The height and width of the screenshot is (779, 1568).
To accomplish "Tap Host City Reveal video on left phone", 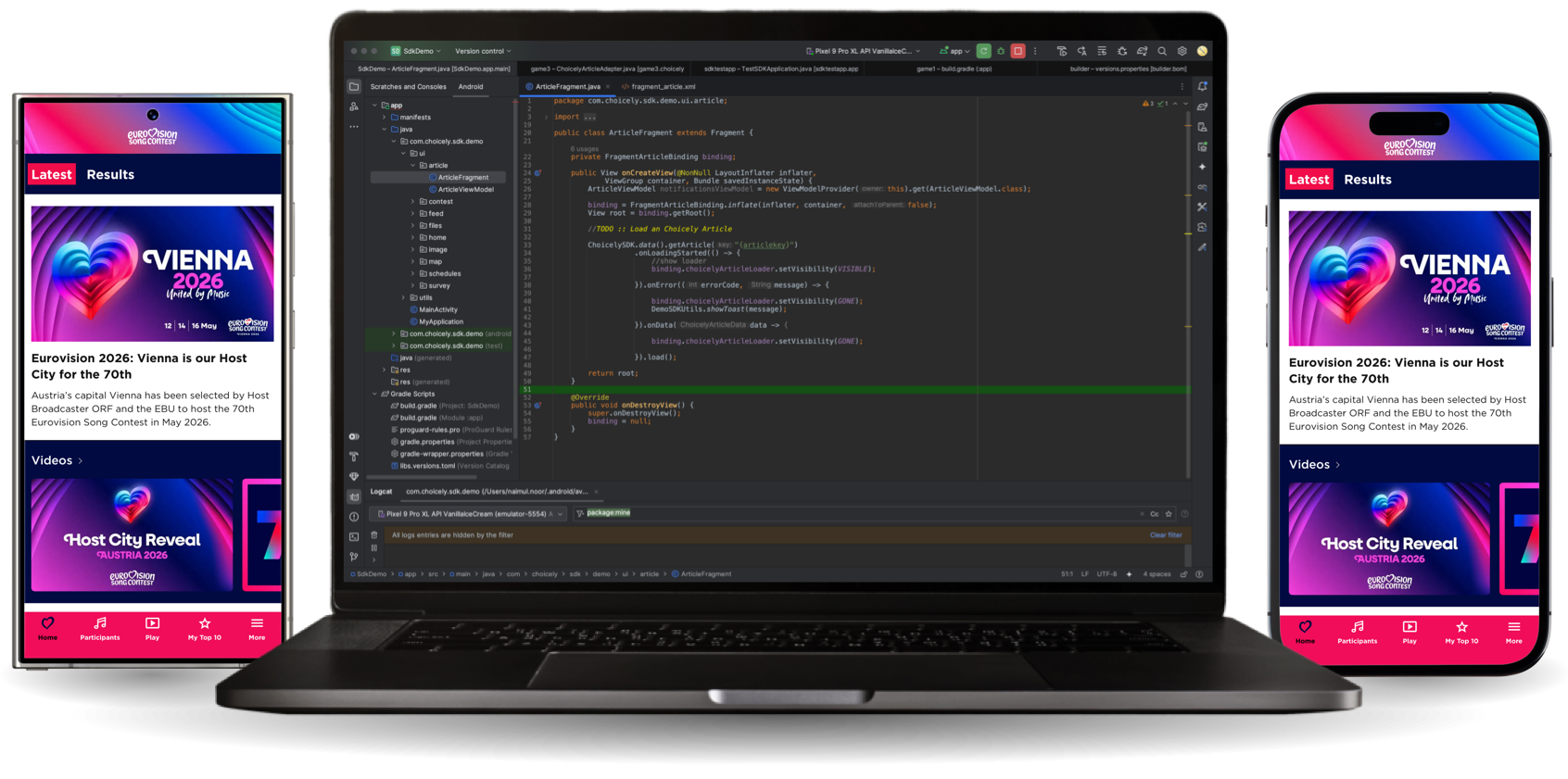I will 132,534.
